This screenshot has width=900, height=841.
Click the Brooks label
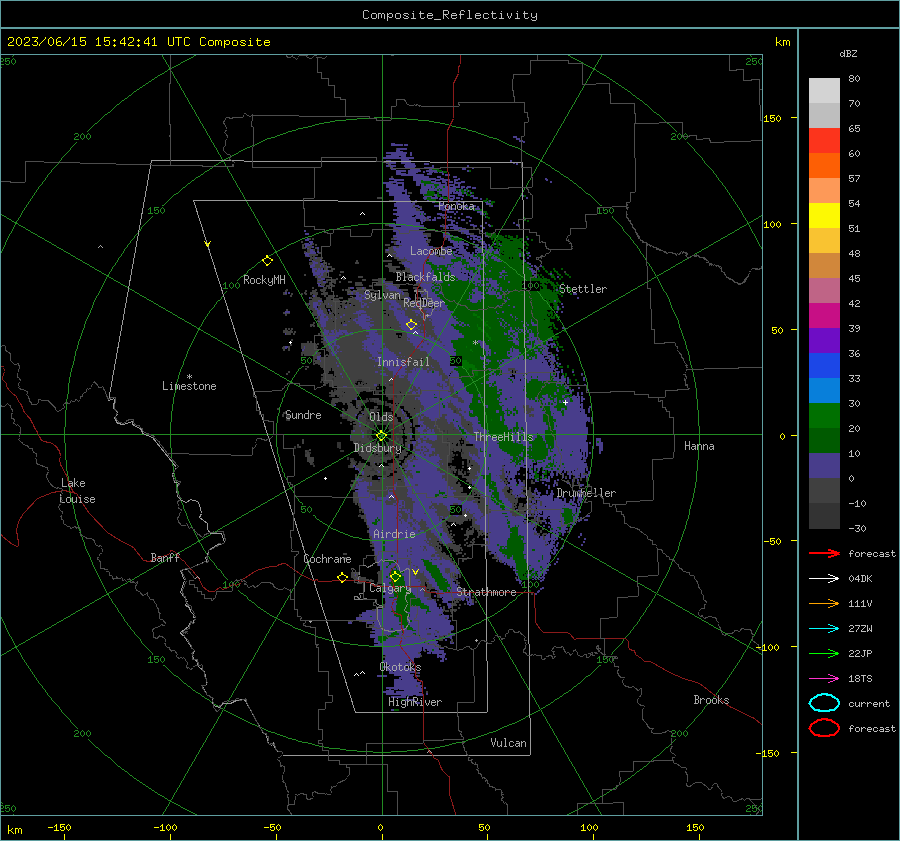[x=711, y=700]
